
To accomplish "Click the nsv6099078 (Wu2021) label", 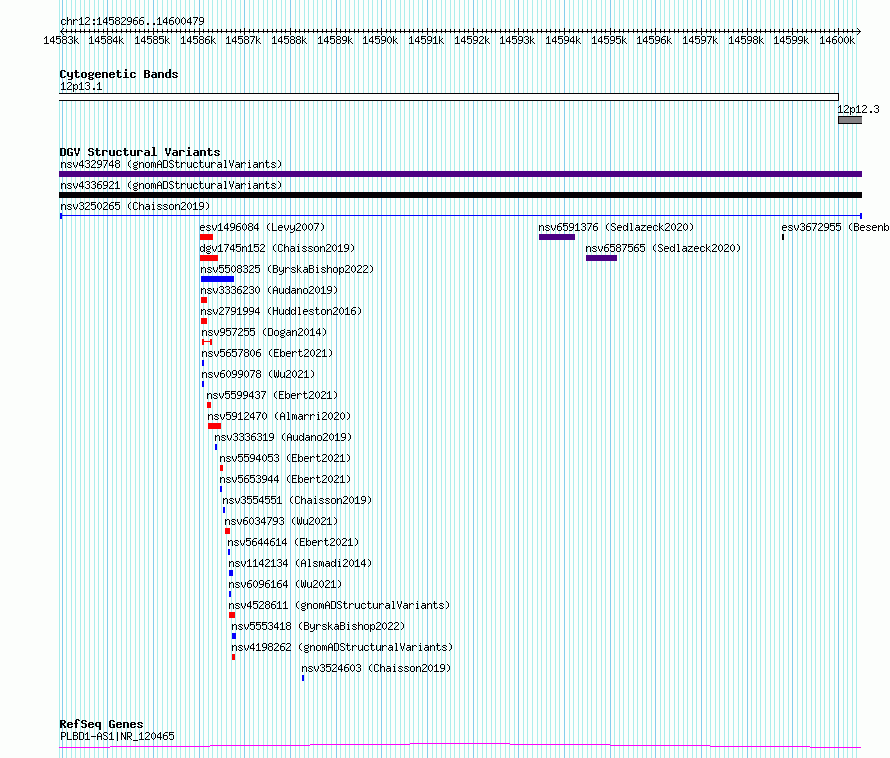I will [x=258, y=374].
